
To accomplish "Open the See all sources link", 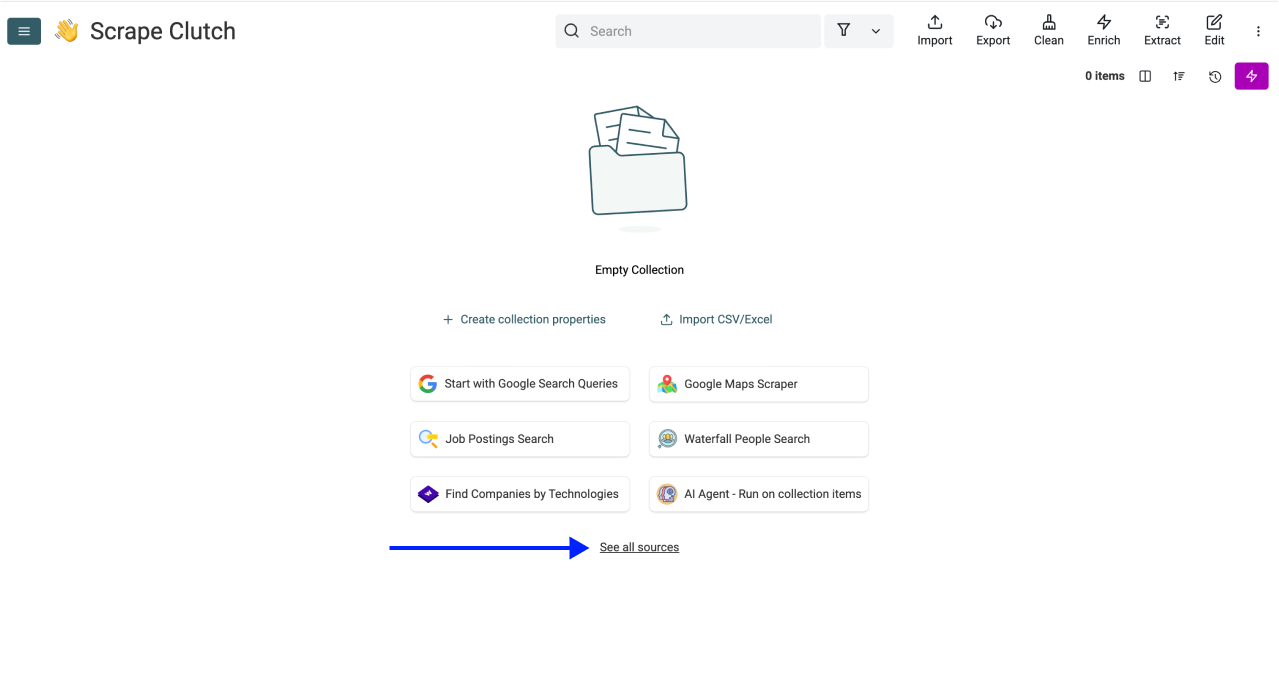I will point(639,547).
